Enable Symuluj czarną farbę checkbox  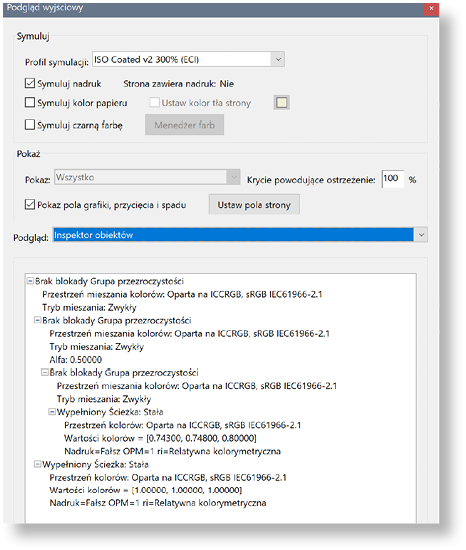pyautogui.click(x=30, y=125)
